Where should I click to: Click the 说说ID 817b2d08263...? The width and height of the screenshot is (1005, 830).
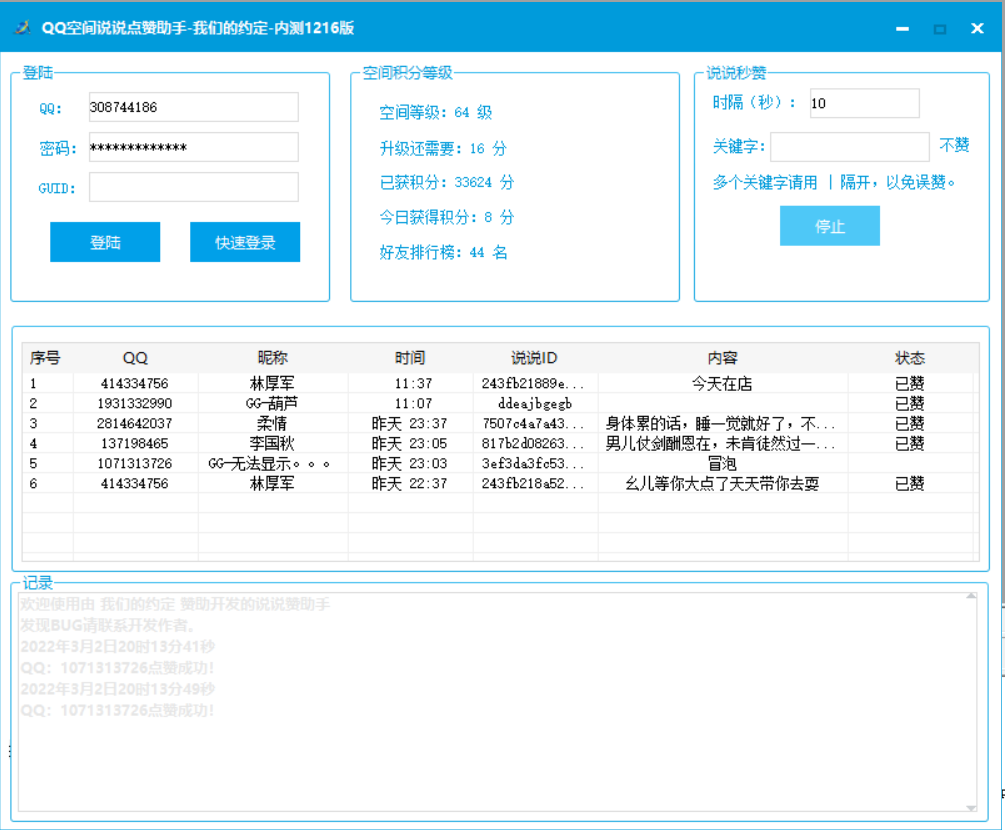(533, 444)
